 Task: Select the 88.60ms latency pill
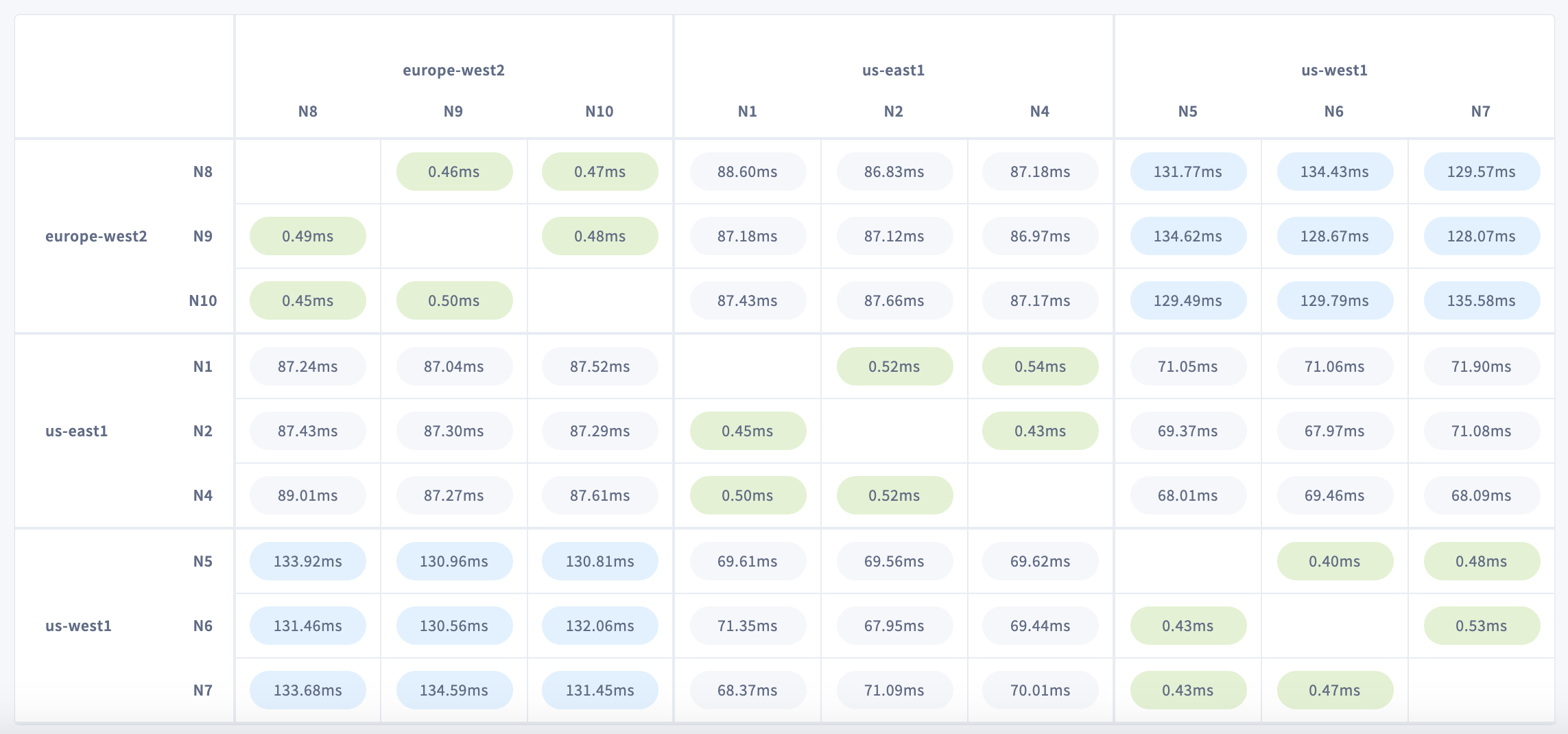pos(747,171)
